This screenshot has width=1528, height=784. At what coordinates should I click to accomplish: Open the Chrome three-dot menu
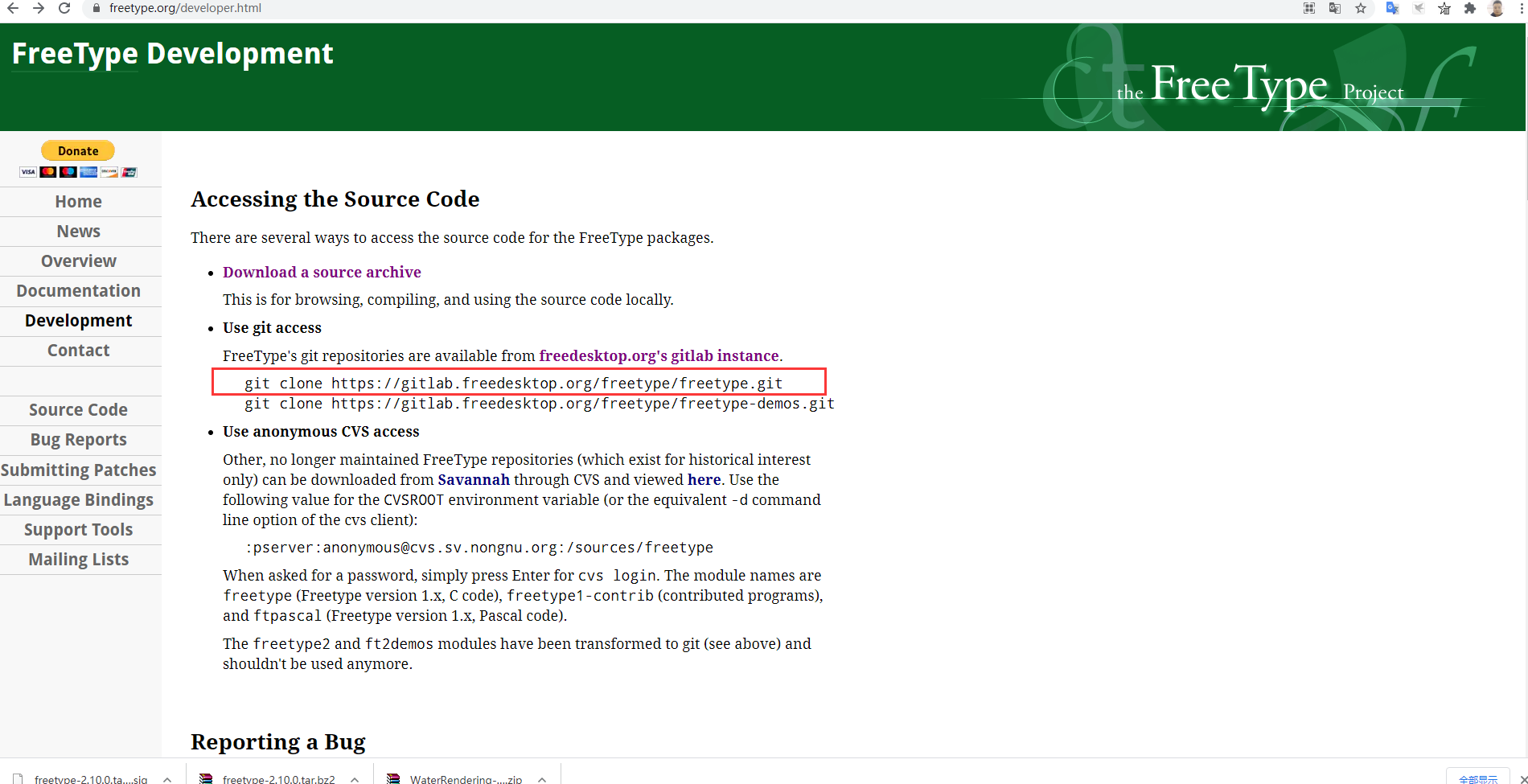pos(1522,8)
